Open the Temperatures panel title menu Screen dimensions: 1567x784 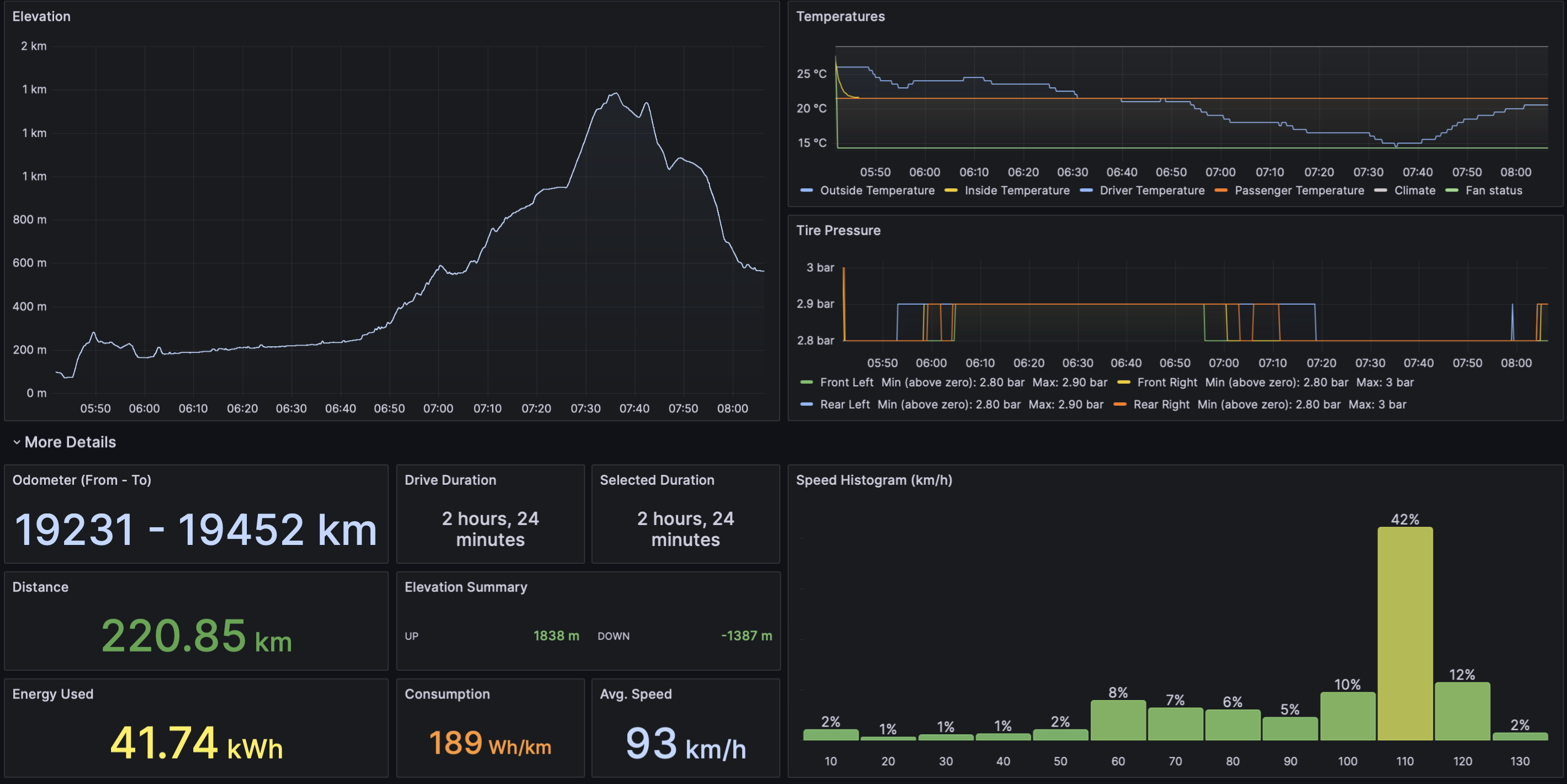tap(840, 17)
